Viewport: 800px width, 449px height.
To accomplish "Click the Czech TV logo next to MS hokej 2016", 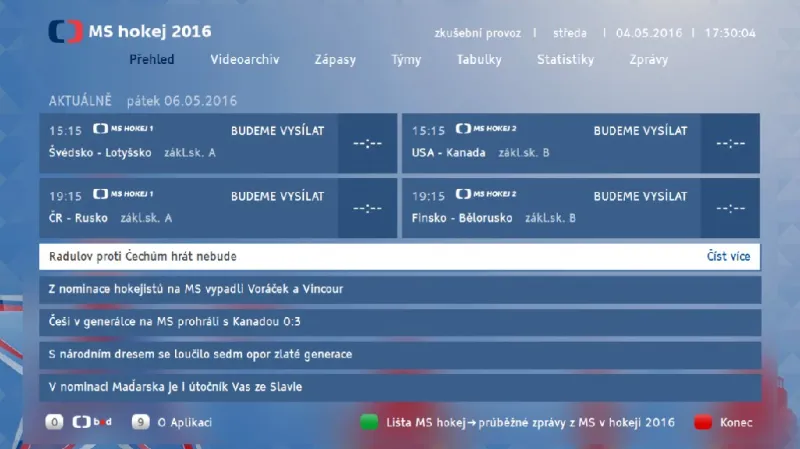I will (x=65, y=32).
